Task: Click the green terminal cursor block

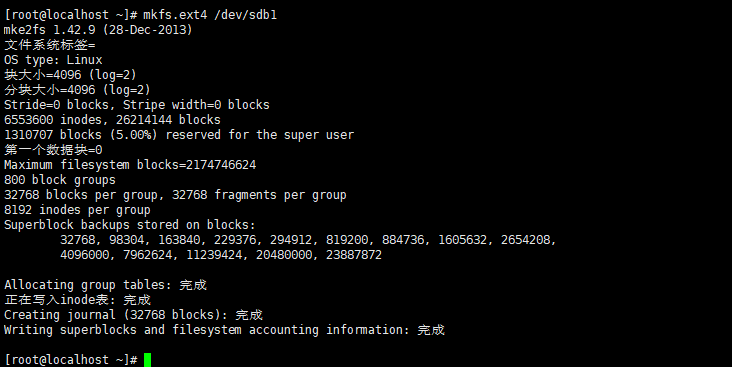Action: [x=148, y=360]
